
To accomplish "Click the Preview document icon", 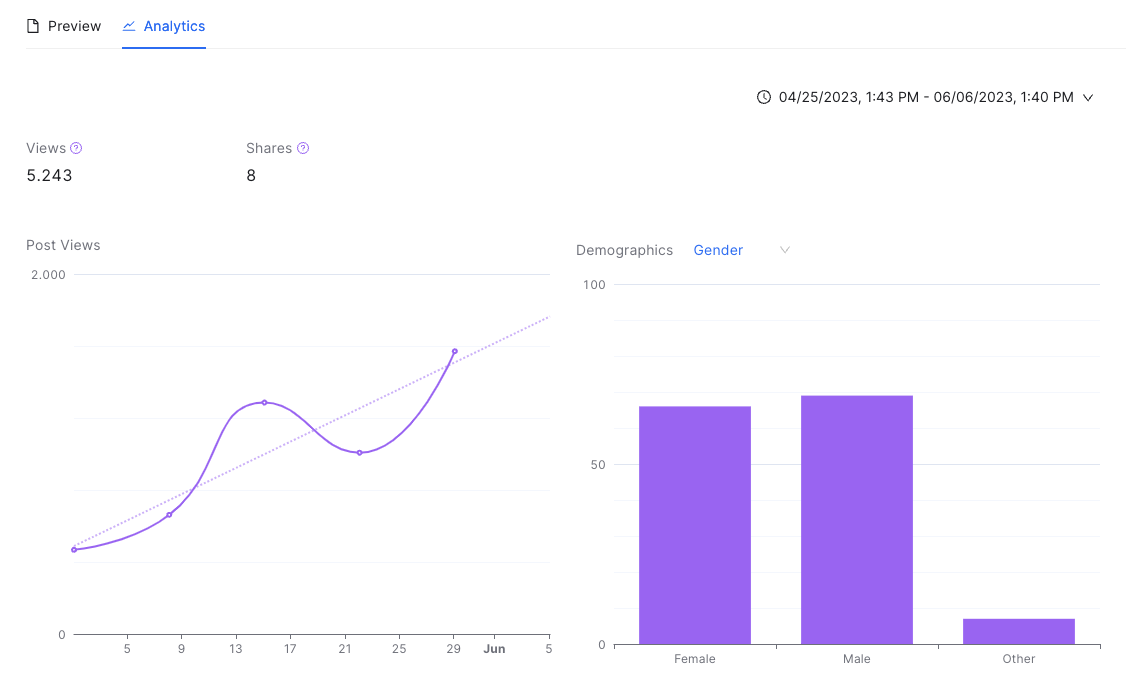I will click(33, 26).
